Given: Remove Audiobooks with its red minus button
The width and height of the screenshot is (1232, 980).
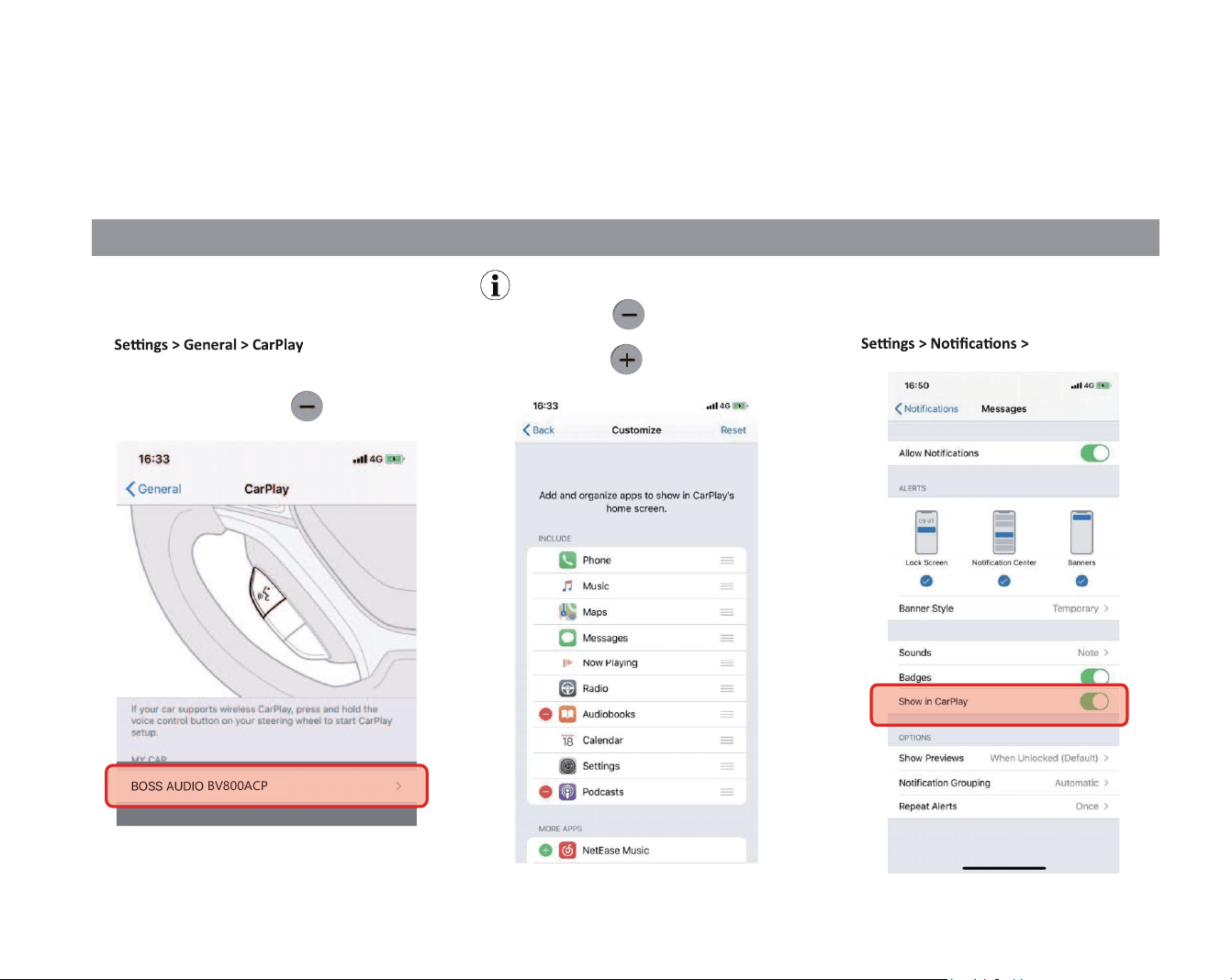Looking at the screenshot, I should point(545,714).
